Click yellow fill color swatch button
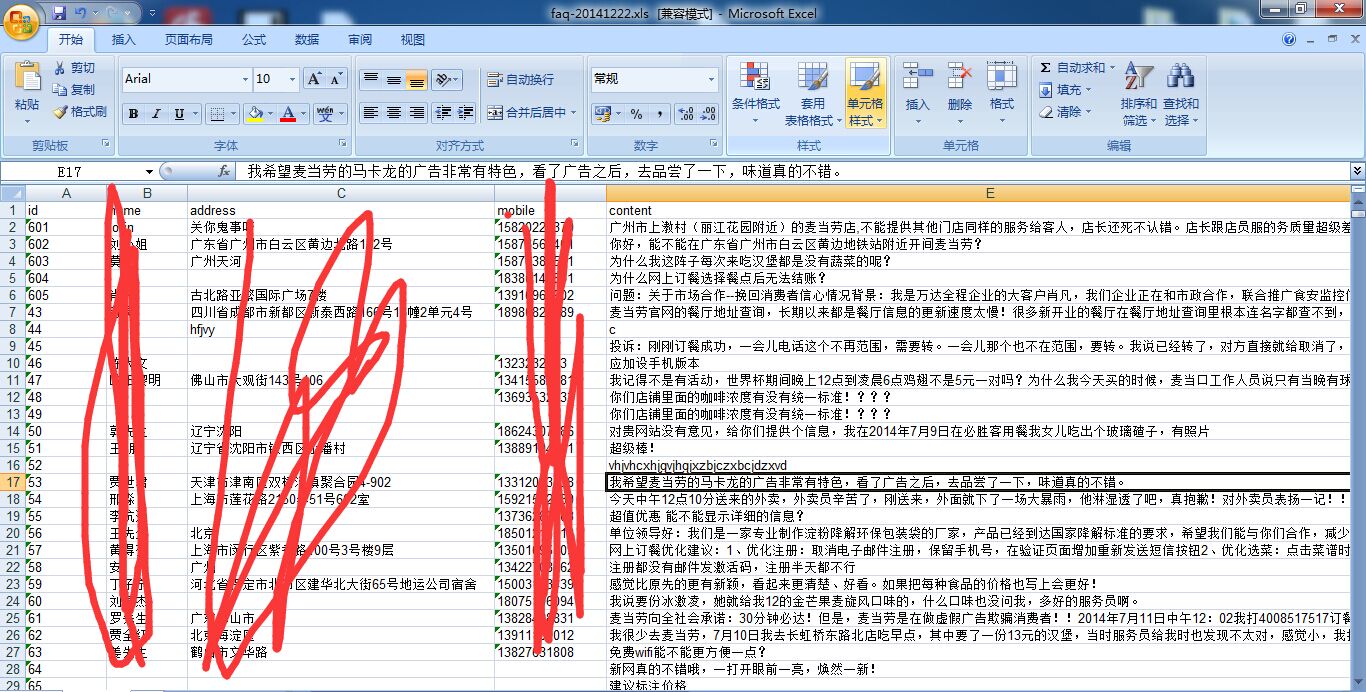The width and height of the screenshot is (1366, 692). (254, 114)
